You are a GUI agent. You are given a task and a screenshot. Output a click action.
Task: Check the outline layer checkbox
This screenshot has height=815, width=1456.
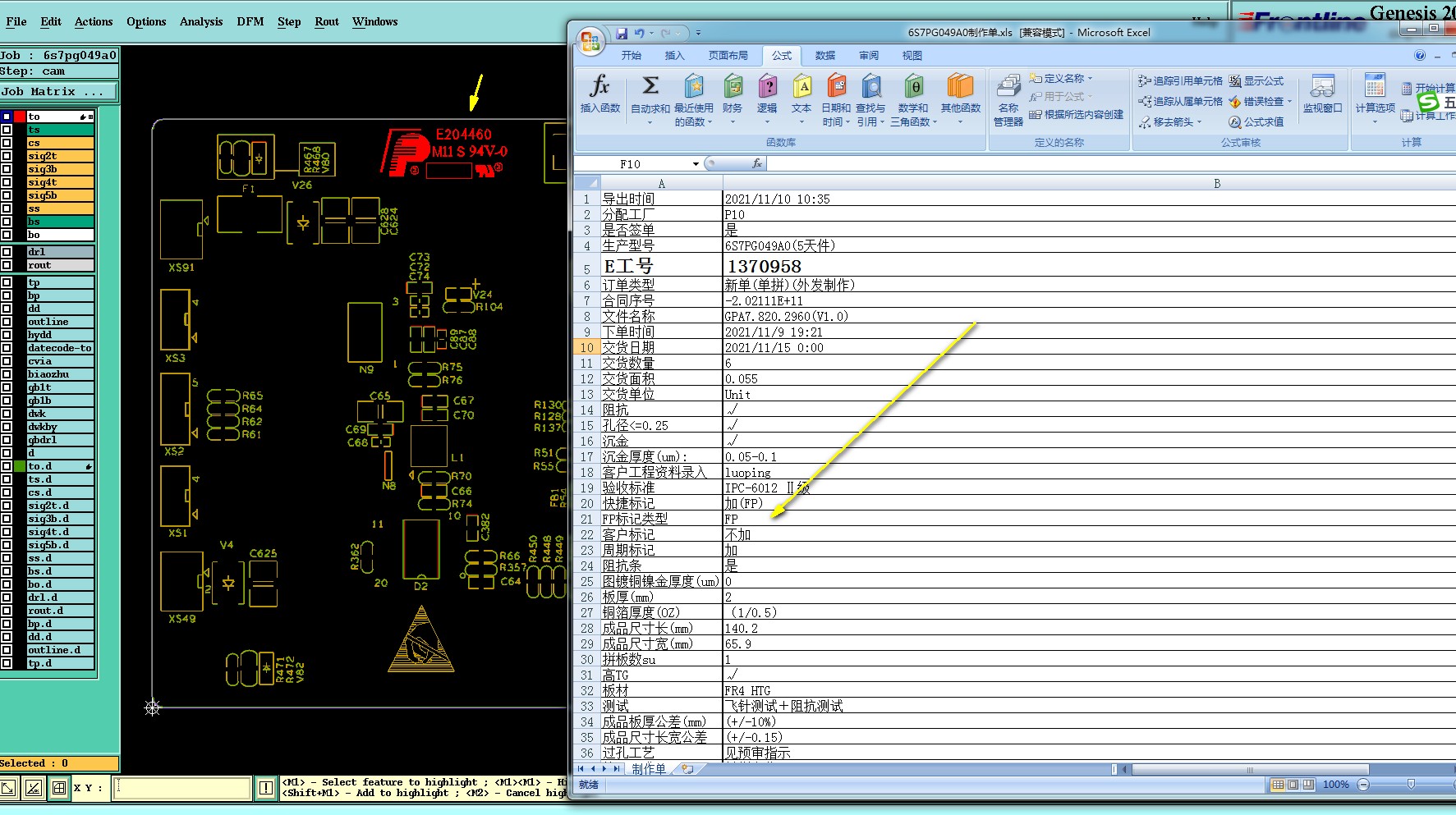point(7,322)
